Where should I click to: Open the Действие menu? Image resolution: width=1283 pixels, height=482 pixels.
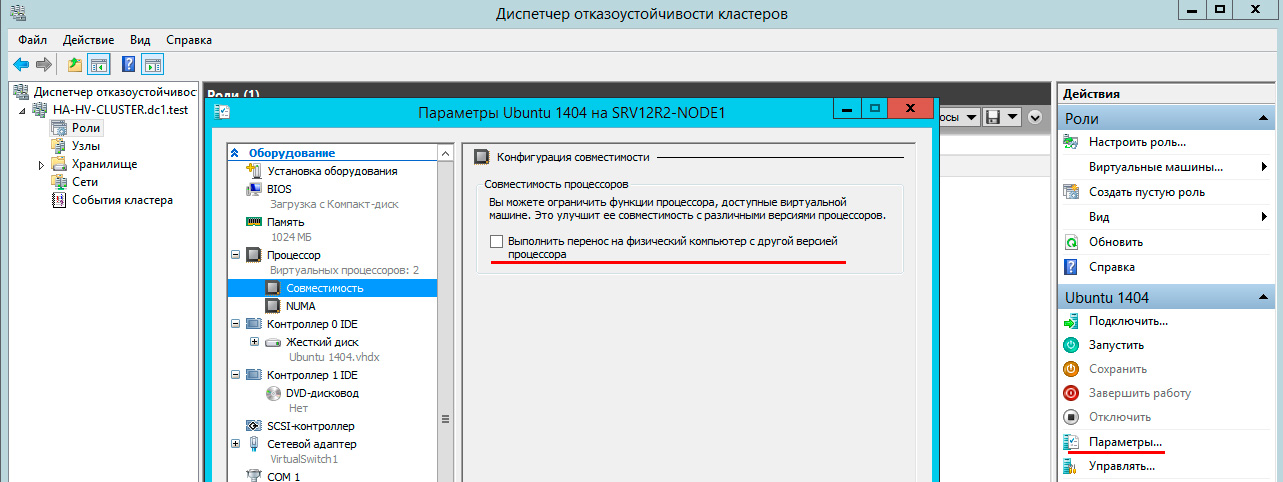tap(88, 40)
